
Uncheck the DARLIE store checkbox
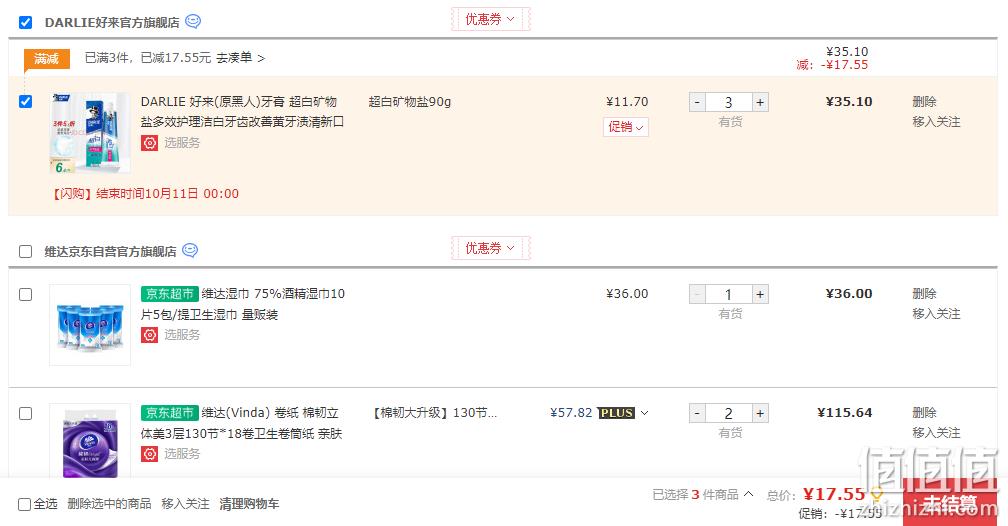tap(25, 23)
